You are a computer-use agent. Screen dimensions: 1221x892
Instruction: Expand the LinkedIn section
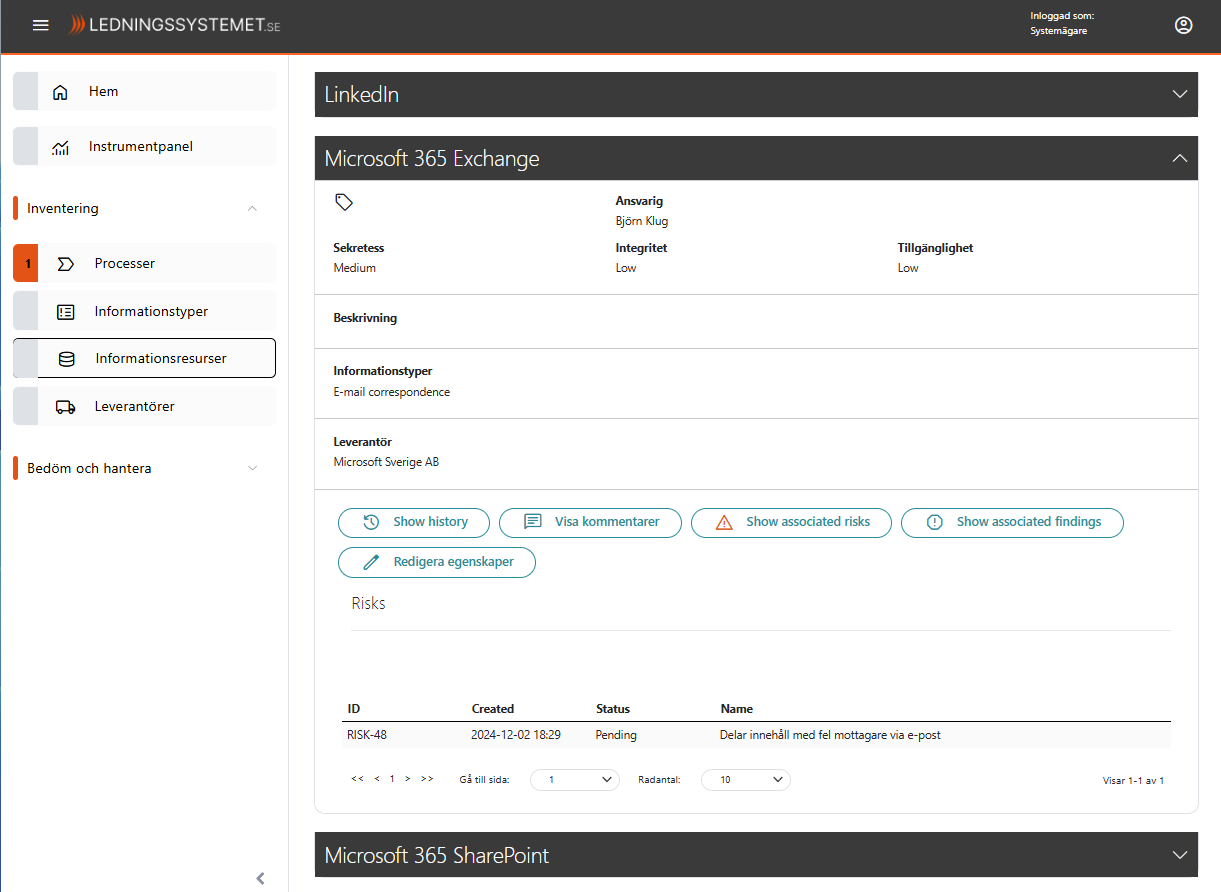1179,94
